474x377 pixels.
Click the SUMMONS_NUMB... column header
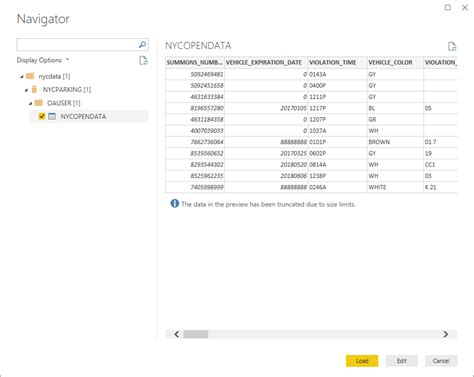[x=195, y=62]
